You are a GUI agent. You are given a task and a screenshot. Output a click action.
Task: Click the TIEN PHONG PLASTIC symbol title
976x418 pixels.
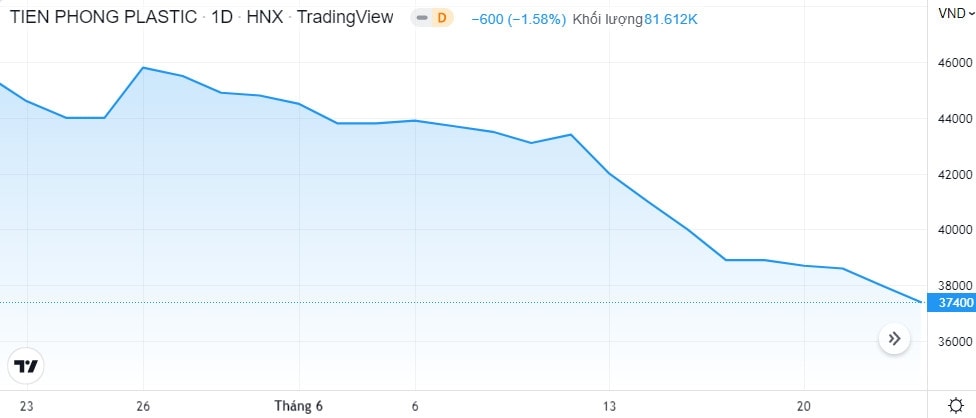click(98, 18)
